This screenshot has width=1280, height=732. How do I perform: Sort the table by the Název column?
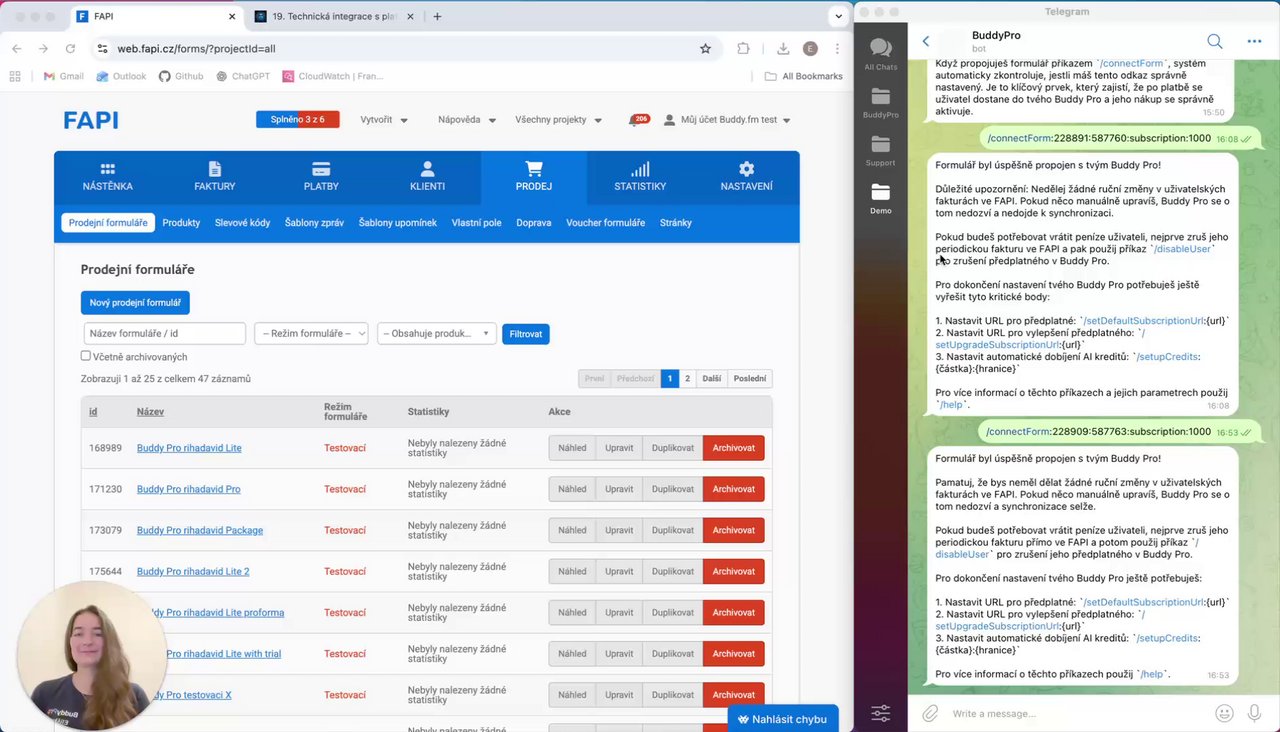(150, 412)
